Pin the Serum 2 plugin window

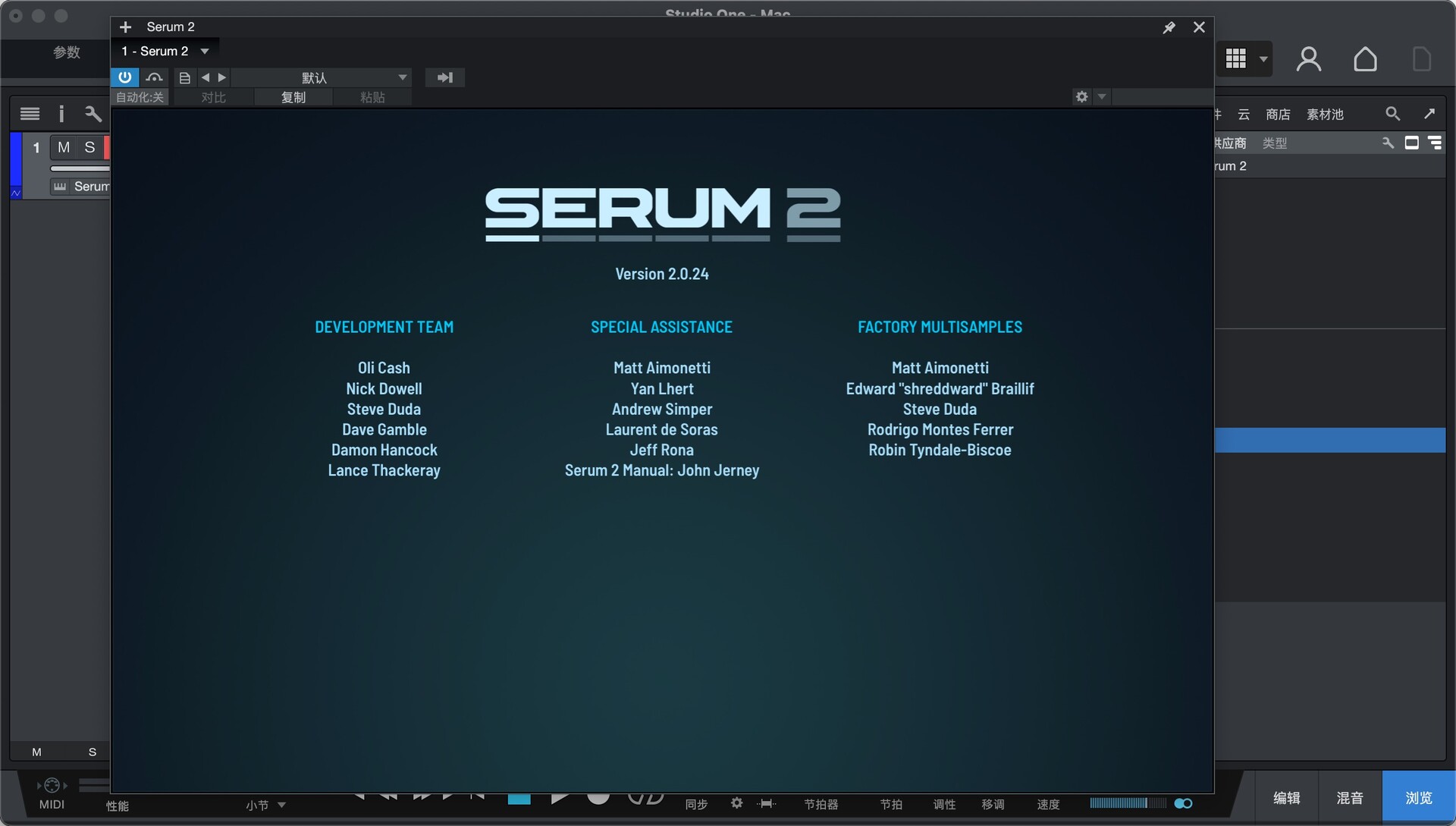click(1169, 27)
